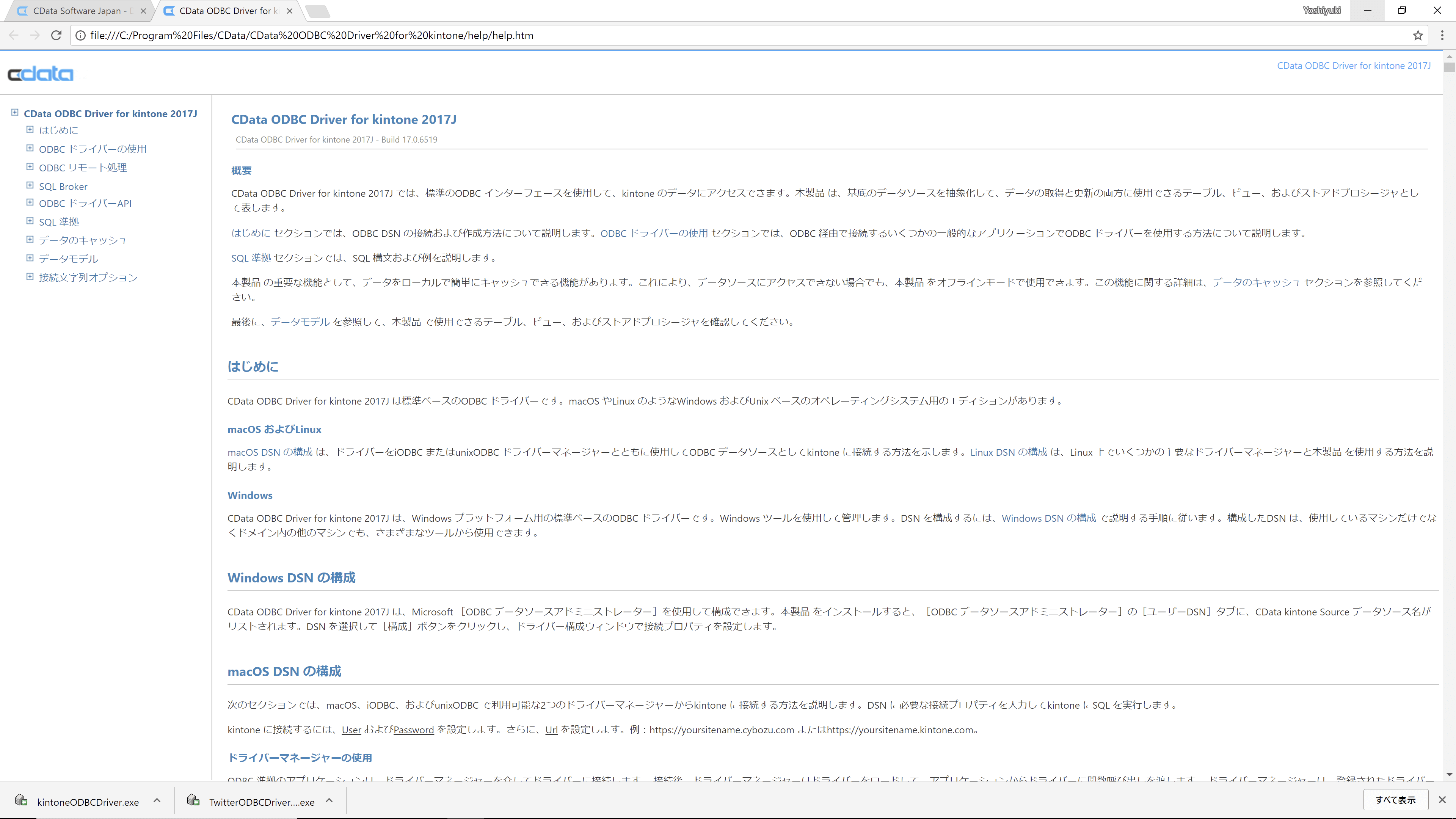Select the 接続文字列オプション tree item
Screen dimensions: 1456x819
click(x=88, y=278)
